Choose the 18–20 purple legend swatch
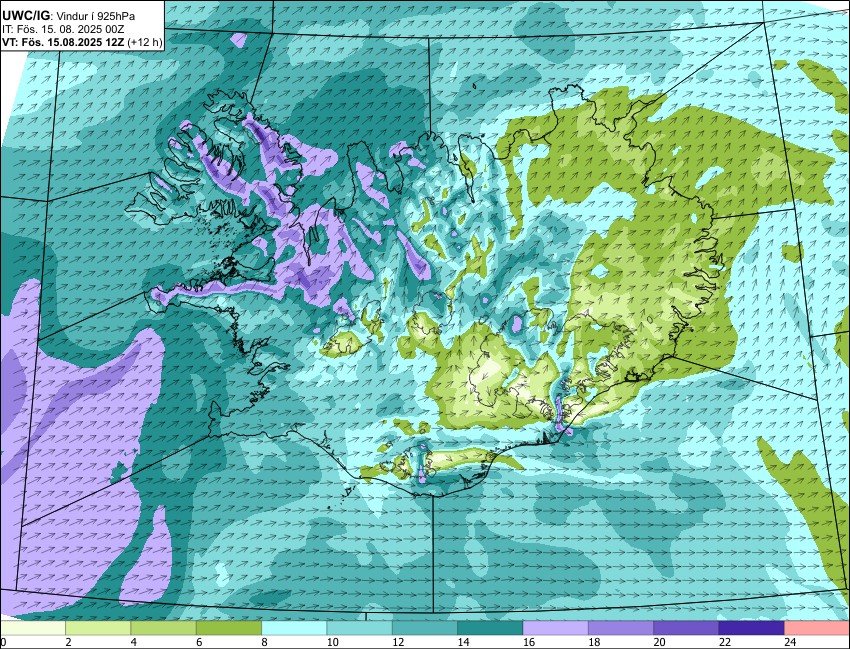This screenshot has height=649, width=850. click(621, 628)
